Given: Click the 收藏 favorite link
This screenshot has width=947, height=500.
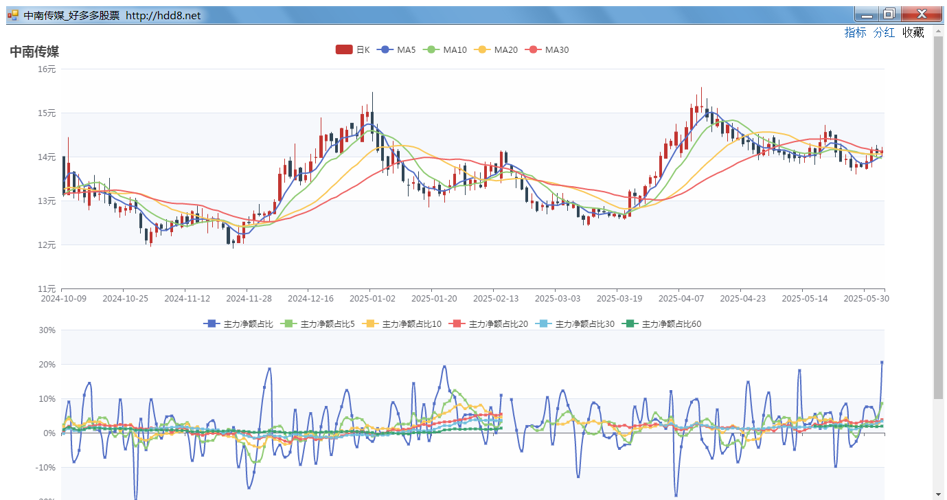Looking at the screenshot, I should coord(913,33).
